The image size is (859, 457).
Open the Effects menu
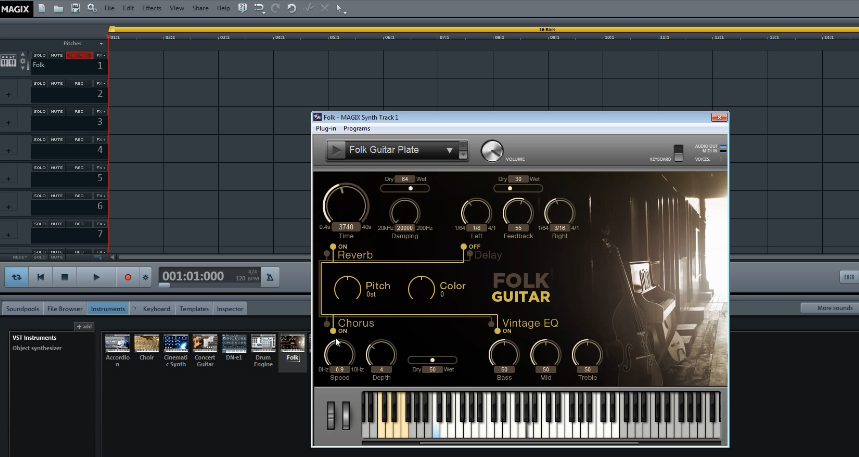point(151,8)
